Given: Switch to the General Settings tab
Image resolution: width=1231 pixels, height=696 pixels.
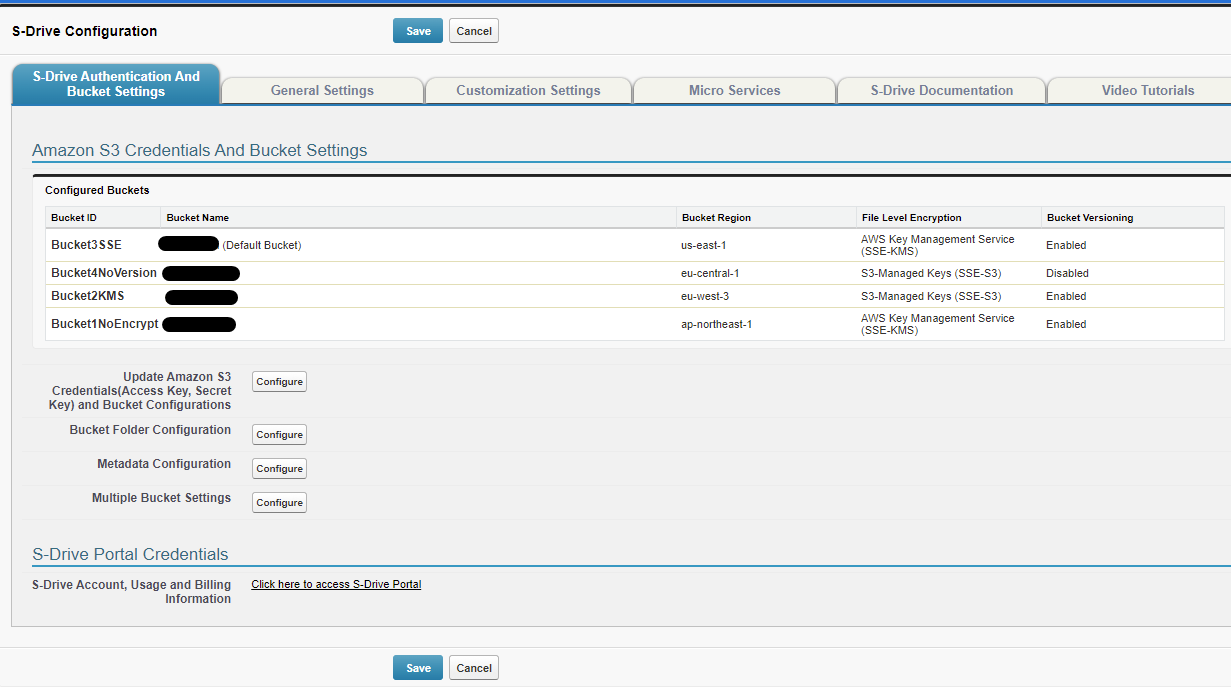Looking at the screenshot, I should tap(322, 90).
